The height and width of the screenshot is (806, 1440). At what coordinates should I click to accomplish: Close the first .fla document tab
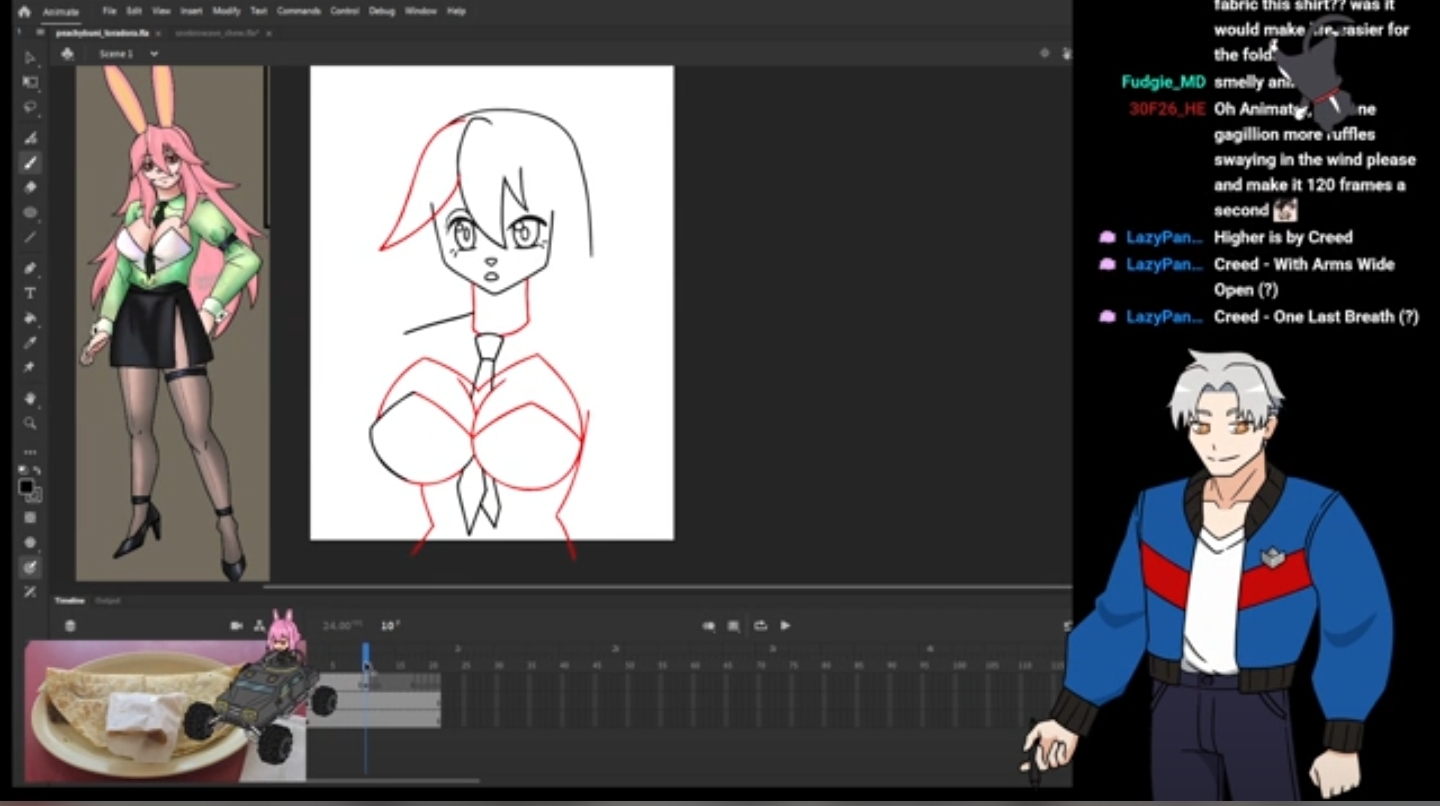(x=158, y=33)
